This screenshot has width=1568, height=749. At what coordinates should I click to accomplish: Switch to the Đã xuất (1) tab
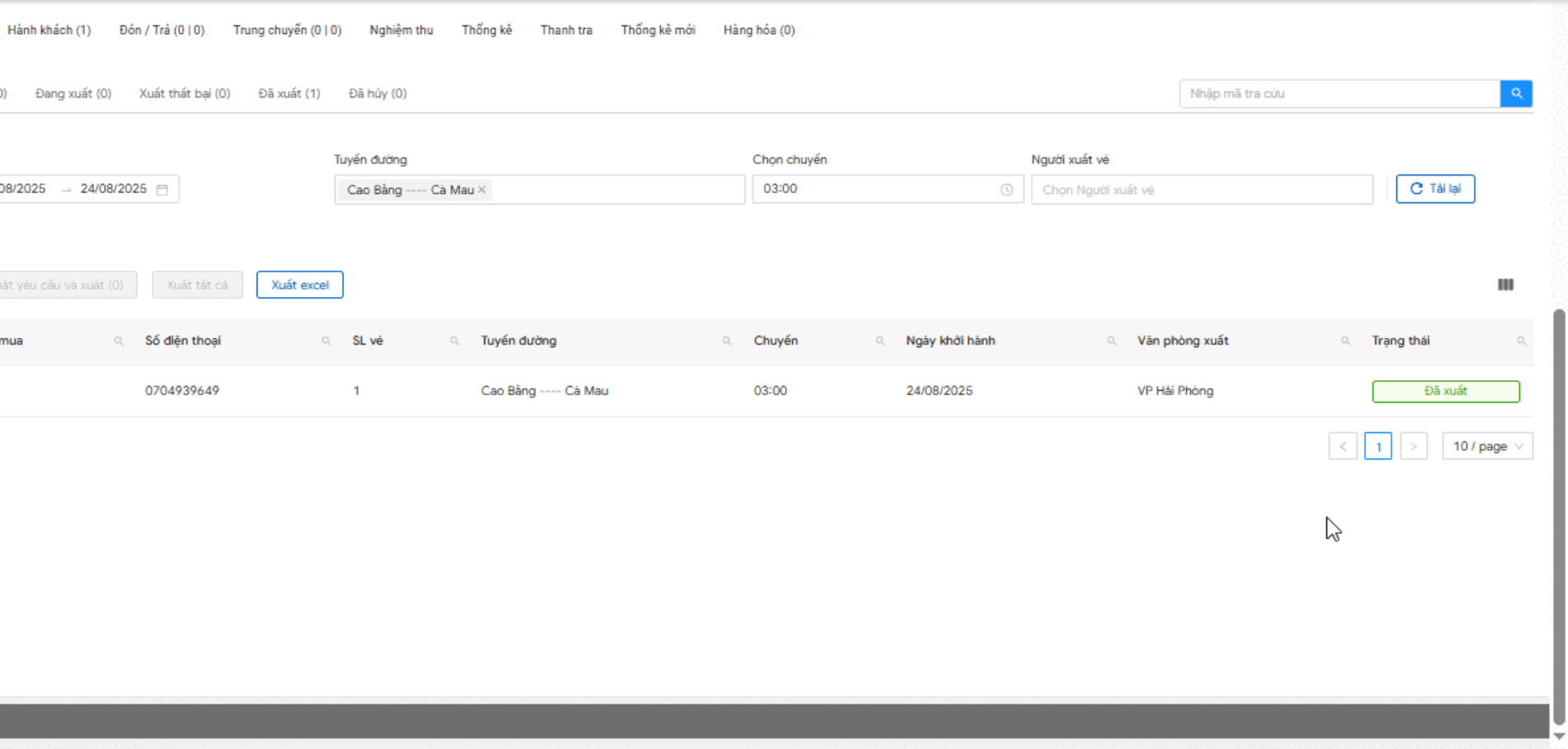point(289,93)
